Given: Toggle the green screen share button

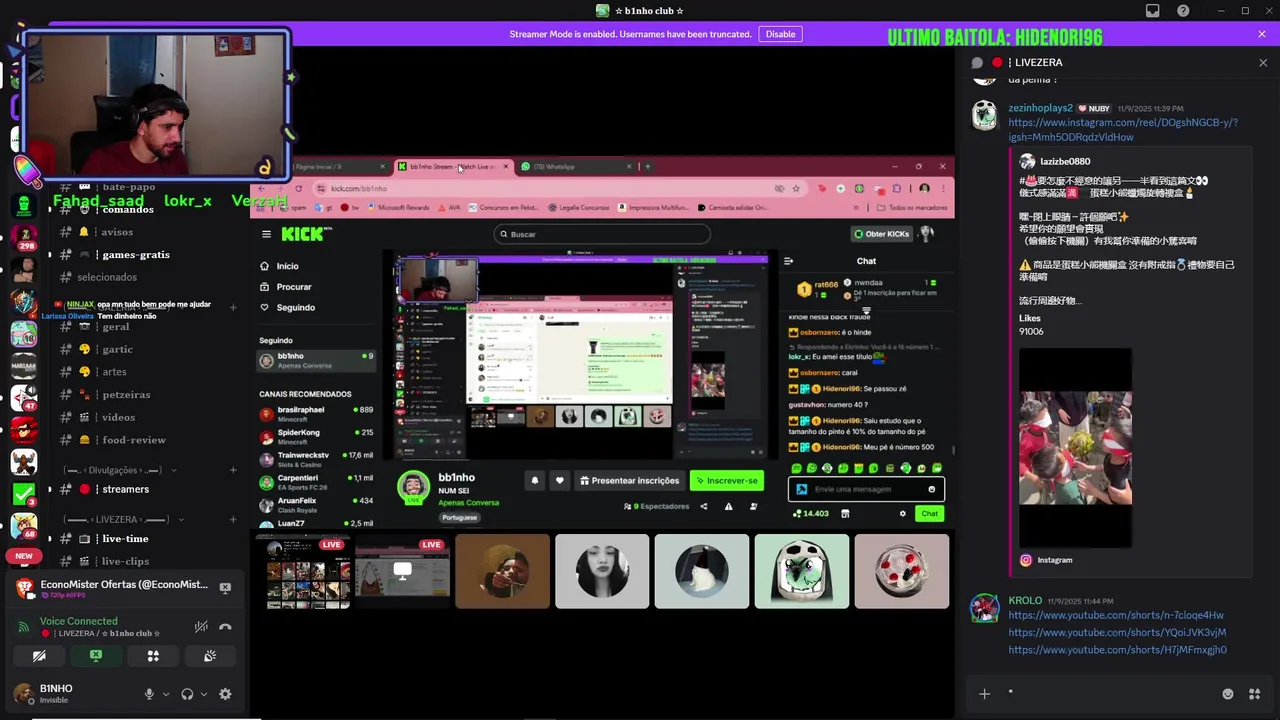Looking at the screenshot, I should (x=96, y=656).
